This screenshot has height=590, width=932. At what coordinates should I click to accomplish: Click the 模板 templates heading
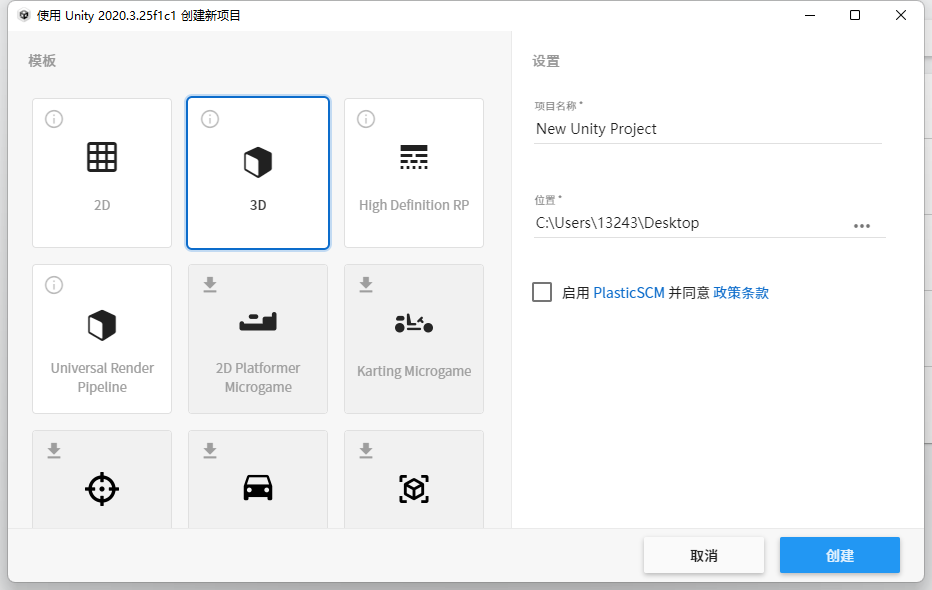pos(42,61)
